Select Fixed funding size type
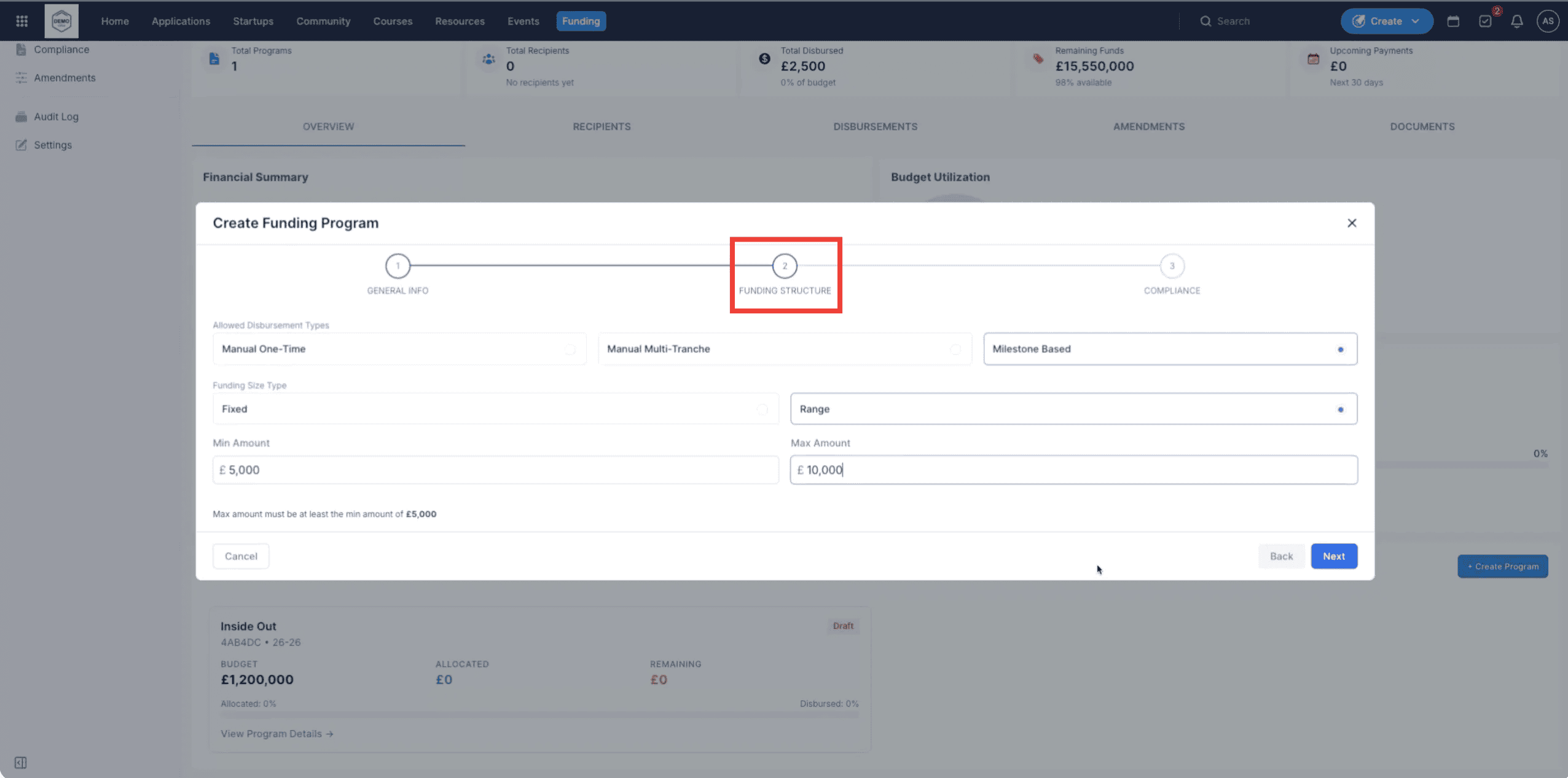Screen dimensions: 1568x778 click(x=495, y=409)
